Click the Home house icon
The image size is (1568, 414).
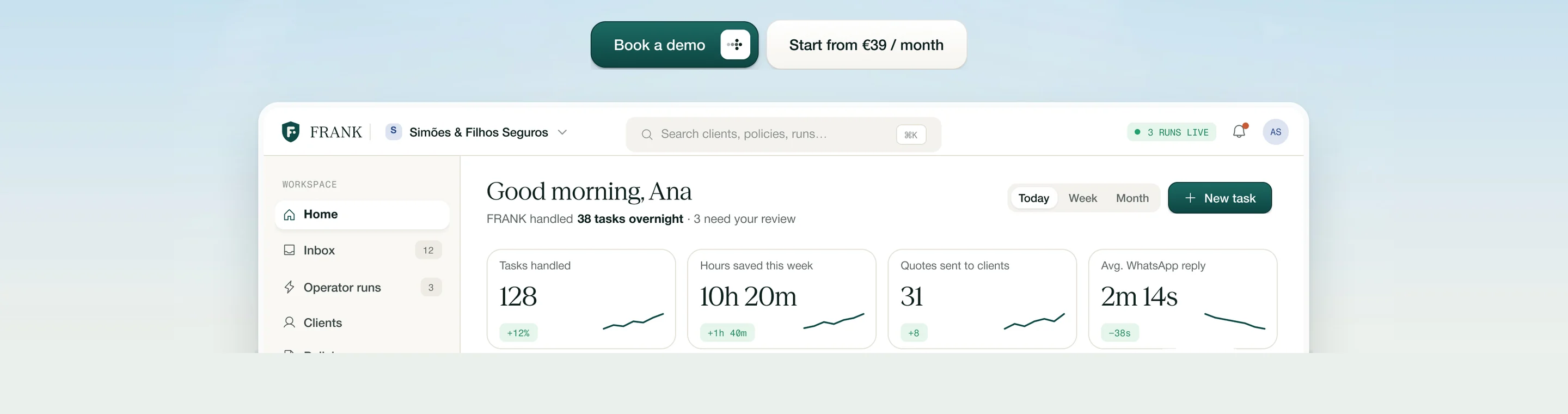290,215
